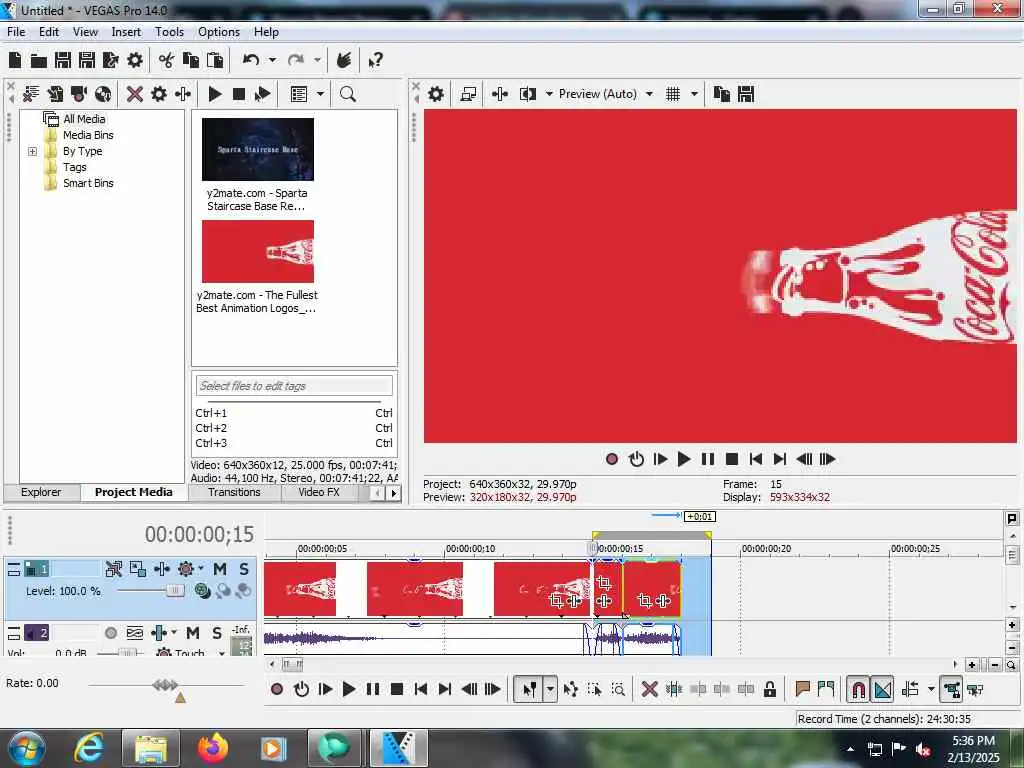This screenshot has height=768, width=1024.
Task: Open Undo history dropdown arrow
Action: [x=272, y=61]
